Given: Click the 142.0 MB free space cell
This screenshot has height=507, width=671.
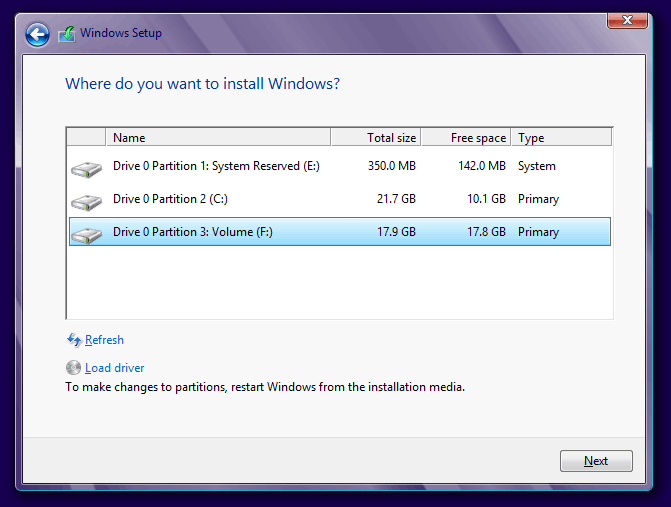Looking at the screenshot, I should click(482, 166).
